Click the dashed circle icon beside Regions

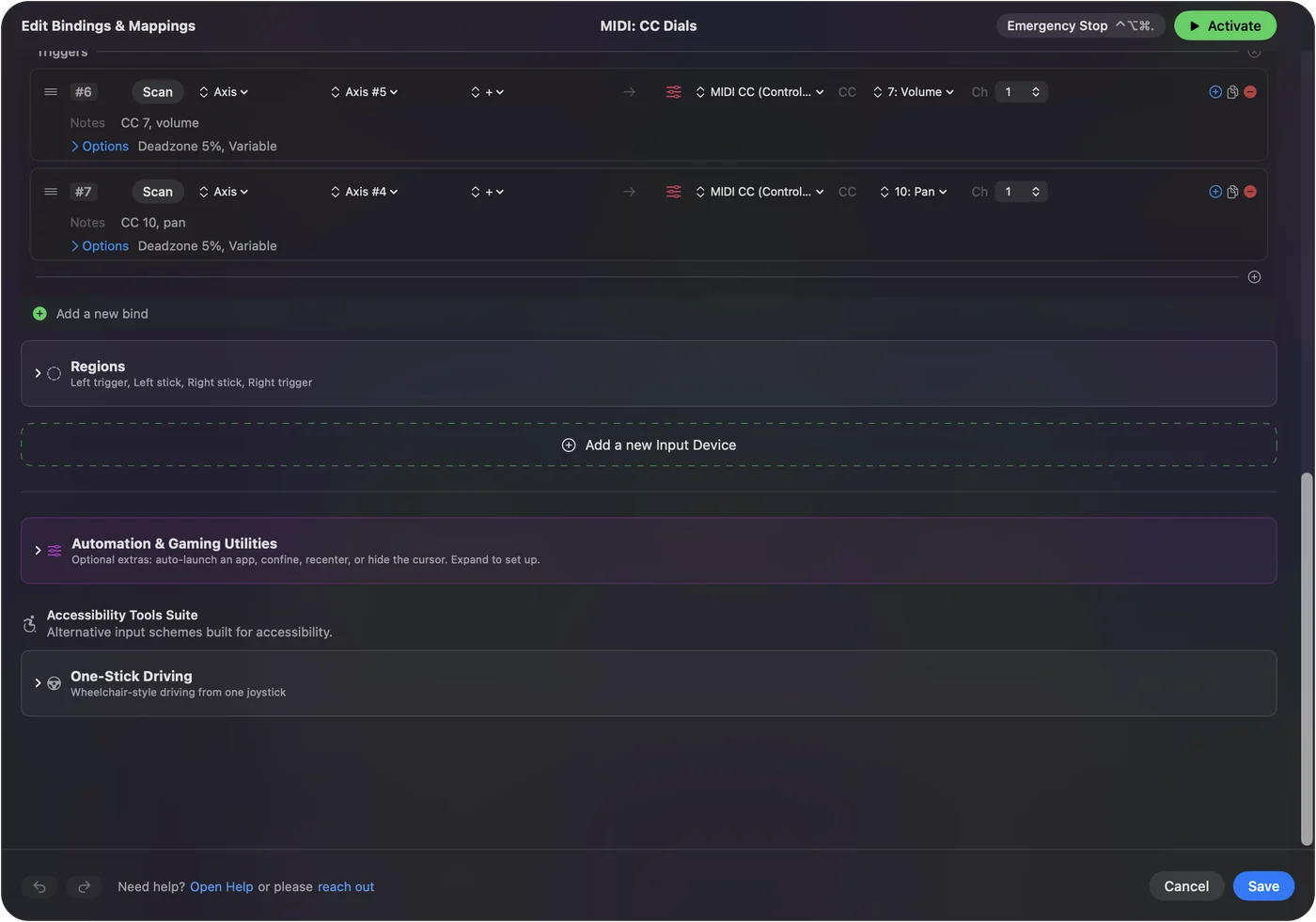[55, 373]
